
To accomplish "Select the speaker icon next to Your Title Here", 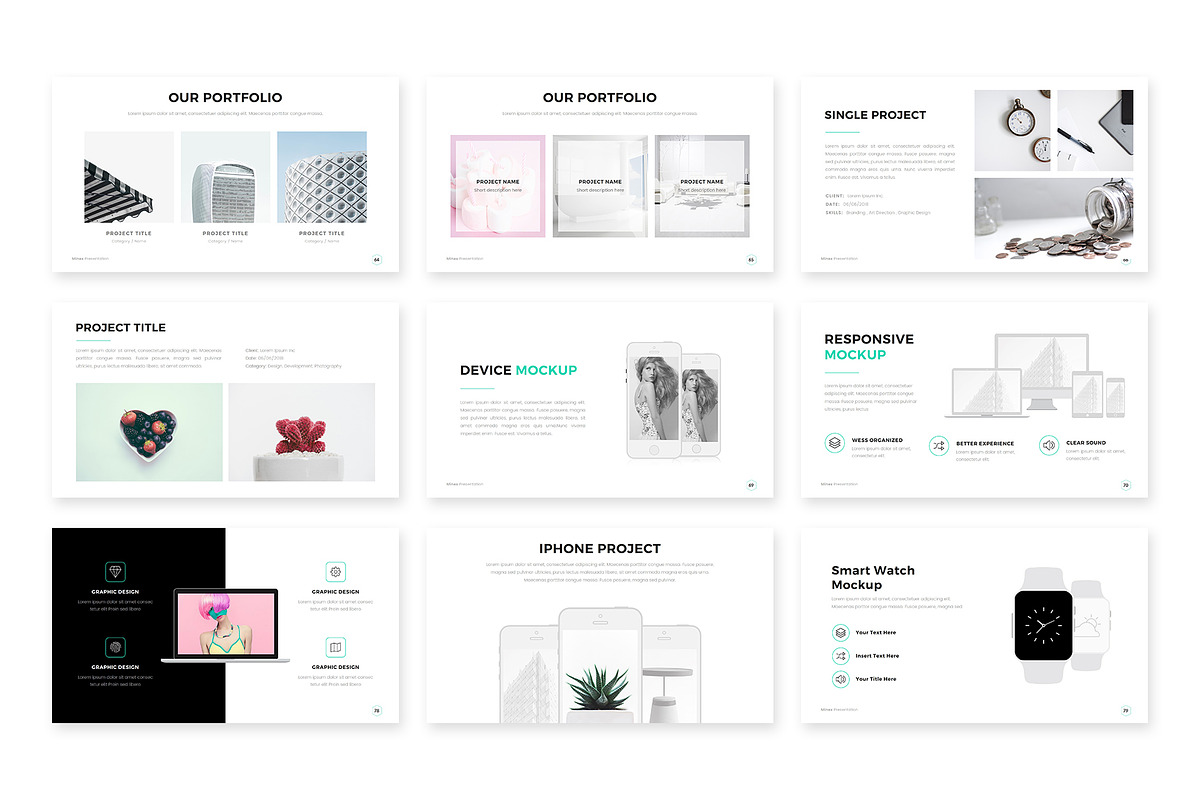I will [840, 679].
